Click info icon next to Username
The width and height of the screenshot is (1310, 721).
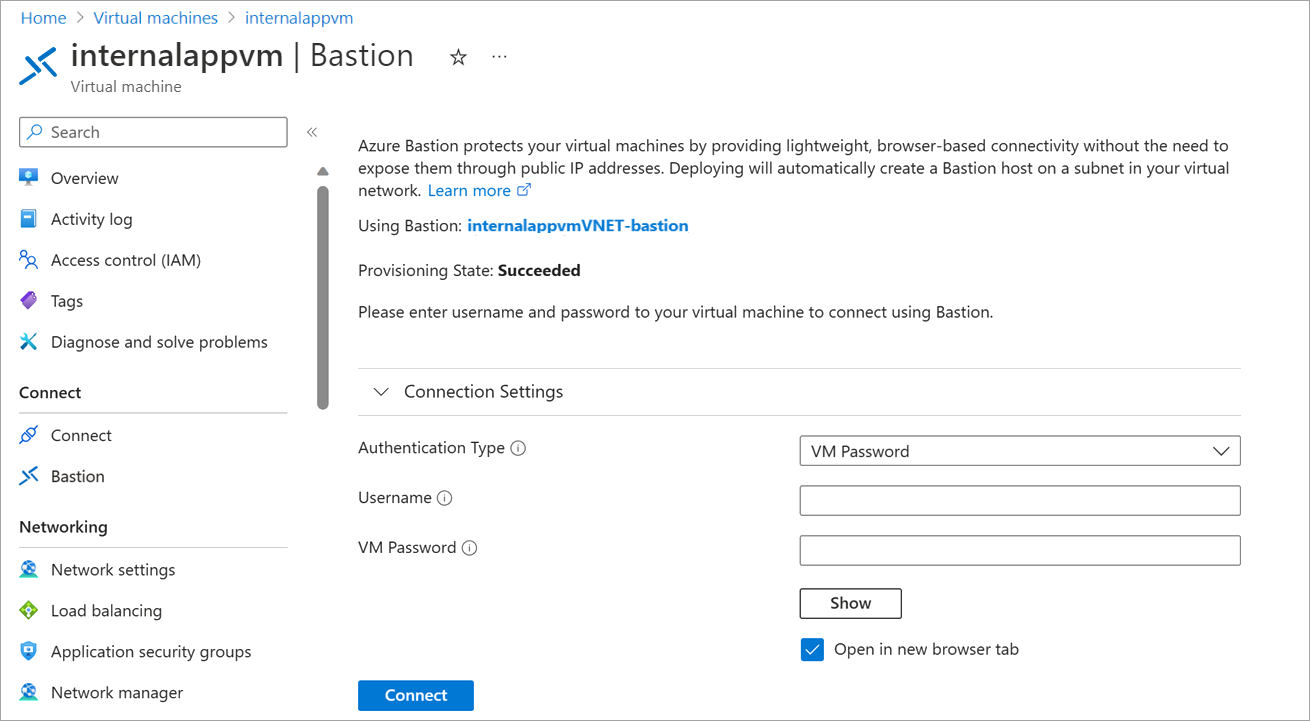pos(445,498)
